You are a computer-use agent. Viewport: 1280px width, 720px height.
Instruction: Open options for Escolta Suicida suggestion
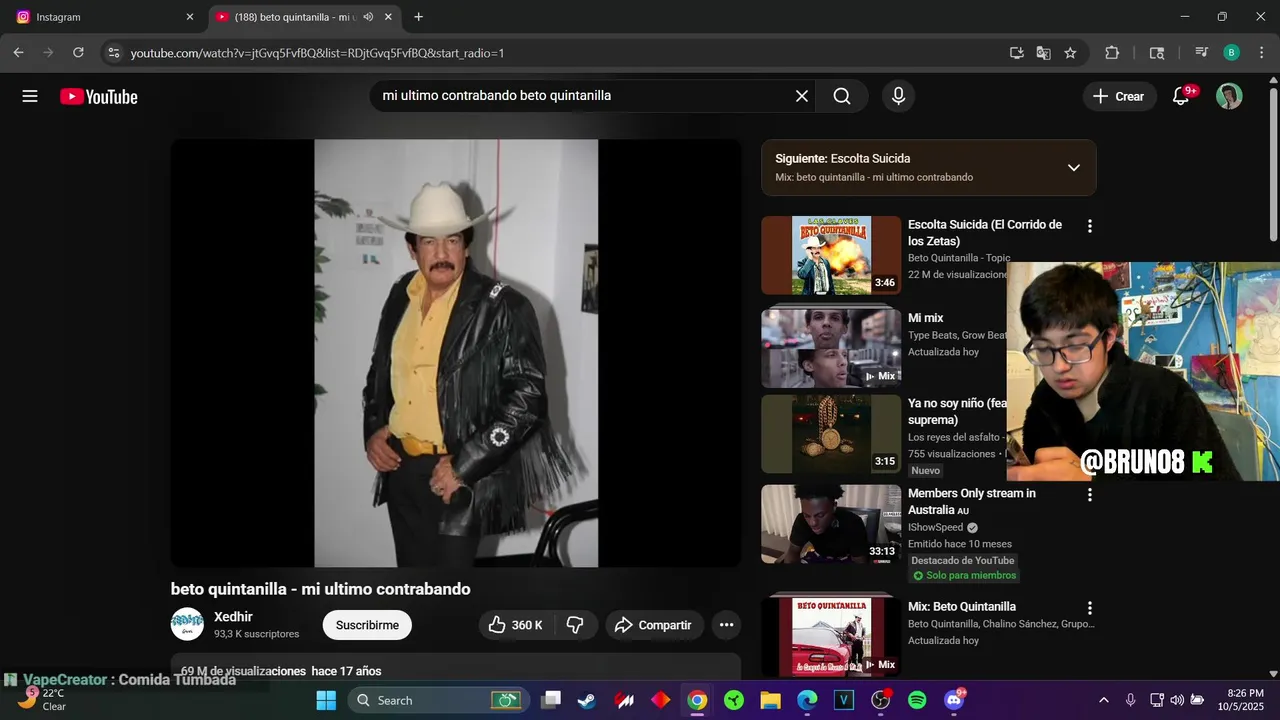pyautogui.click(x=1090, y=226)
